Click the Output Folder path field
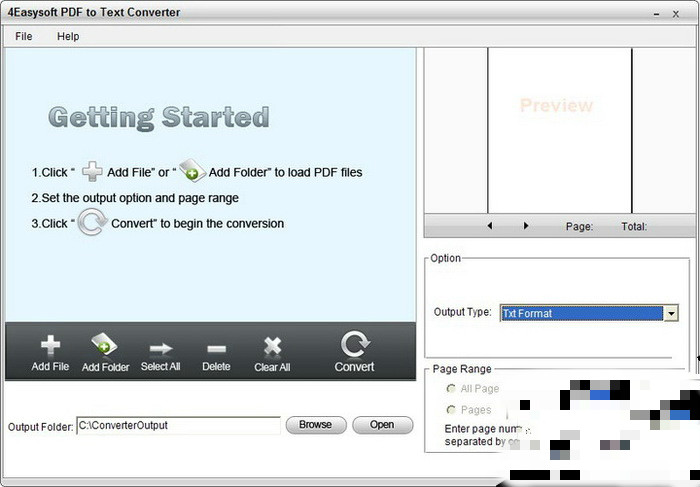The width and height of the screenshot is (700, 487). [x=178, y=425]
